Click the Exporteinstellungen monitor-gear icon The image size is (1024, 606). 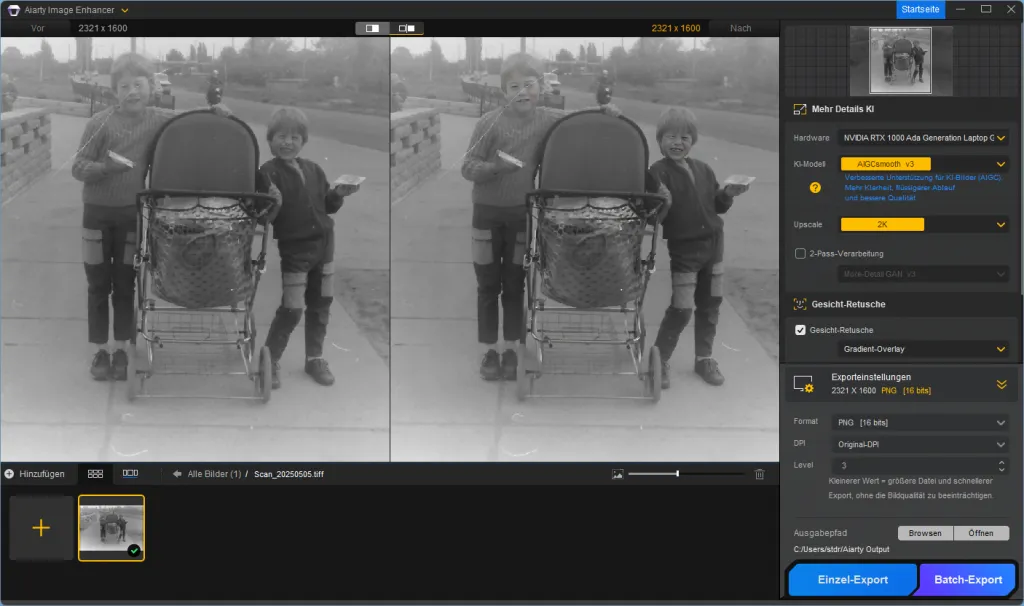pos(803,384)
